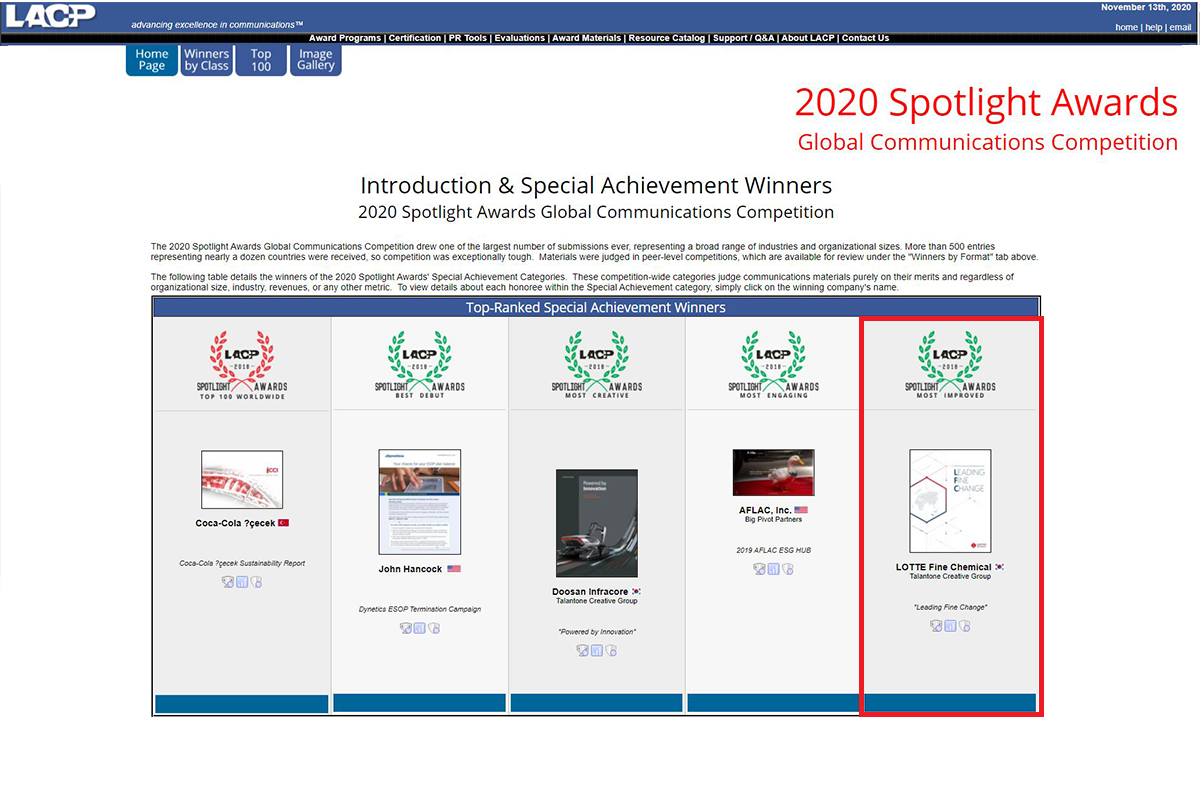Click "2020 Spotlight Awards" red heading

click(986, 103)
